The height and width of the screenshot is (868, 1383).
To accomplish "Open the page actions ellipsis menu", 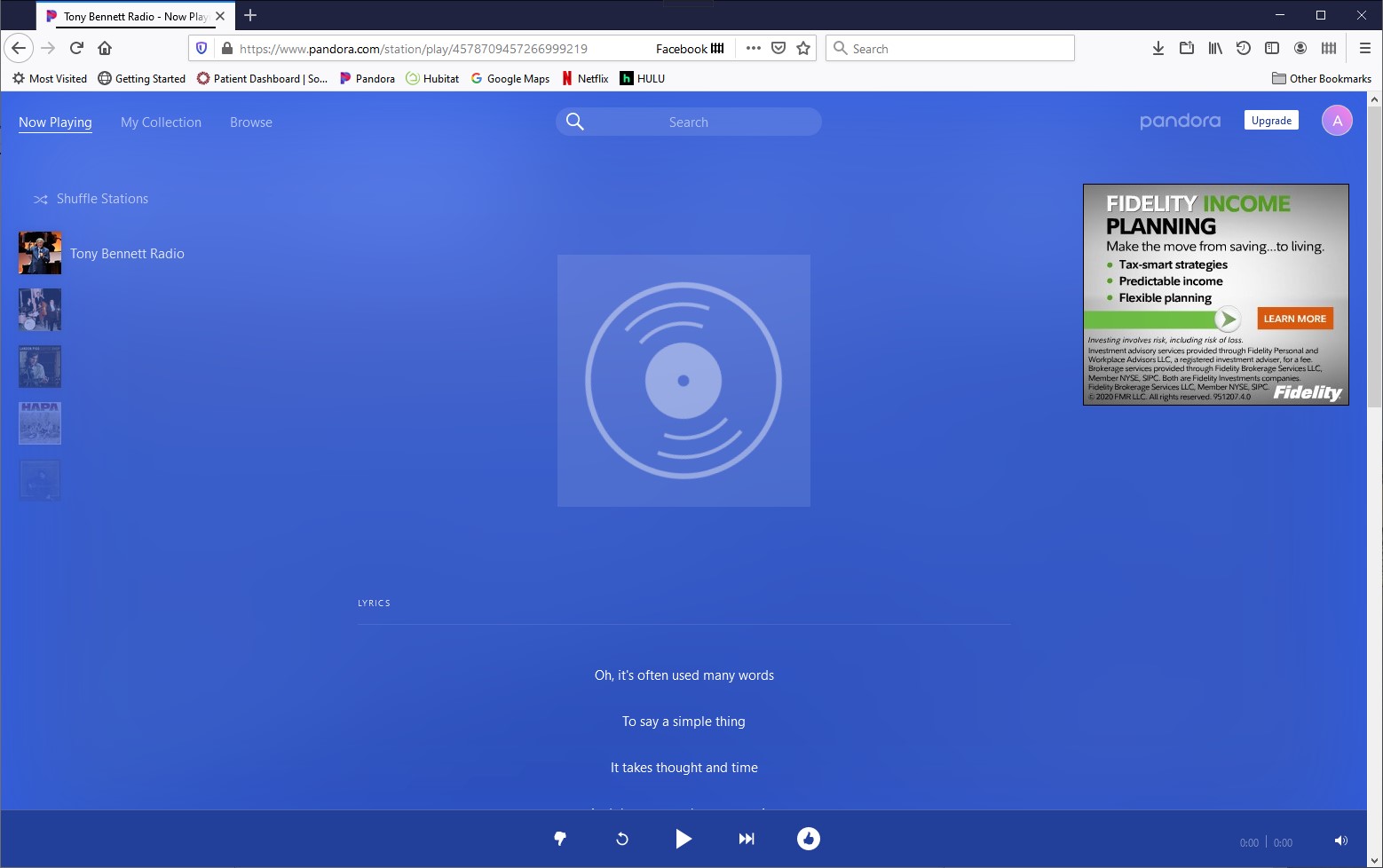I will [753, 48].
